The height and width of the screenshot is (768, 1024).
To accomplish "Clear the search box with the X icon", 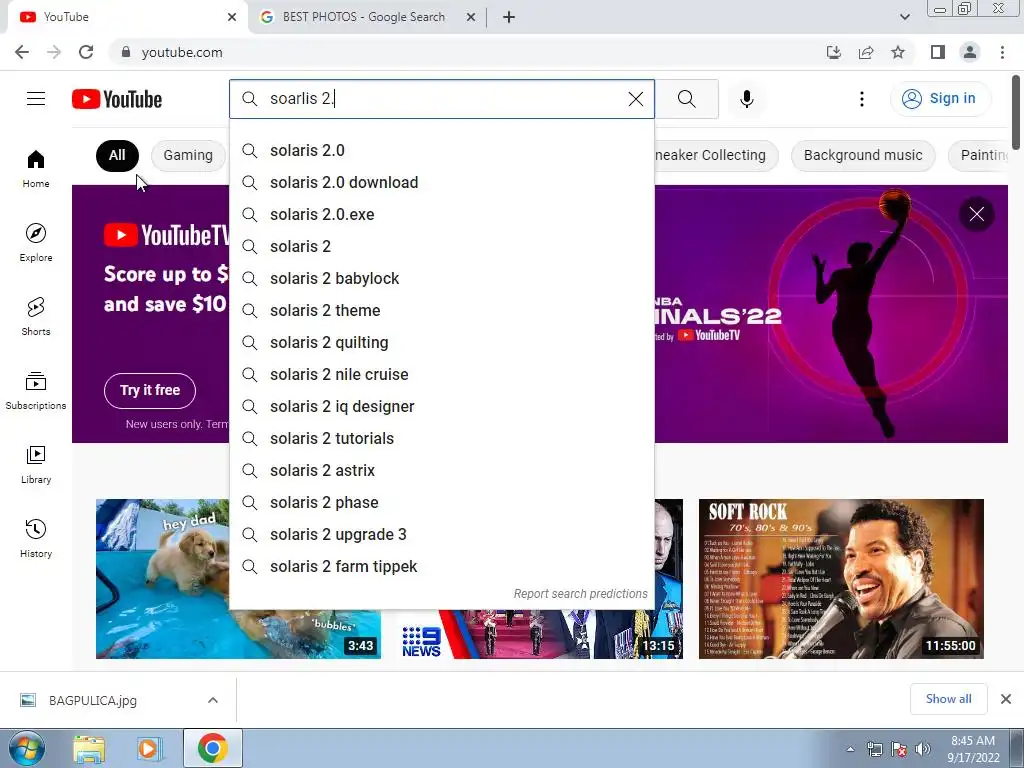I will click(635, 99).
